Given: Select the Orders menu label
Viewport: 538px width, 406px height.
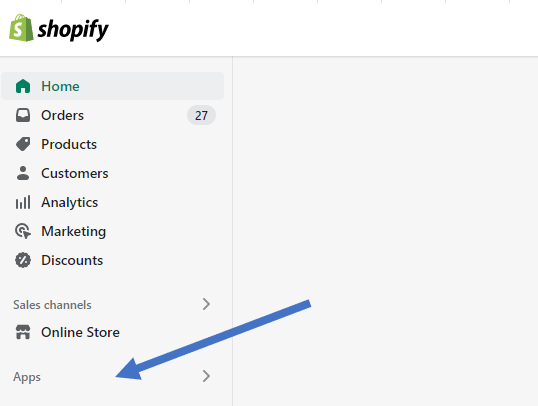Looking at the screenshot, I should click(62, 115).
